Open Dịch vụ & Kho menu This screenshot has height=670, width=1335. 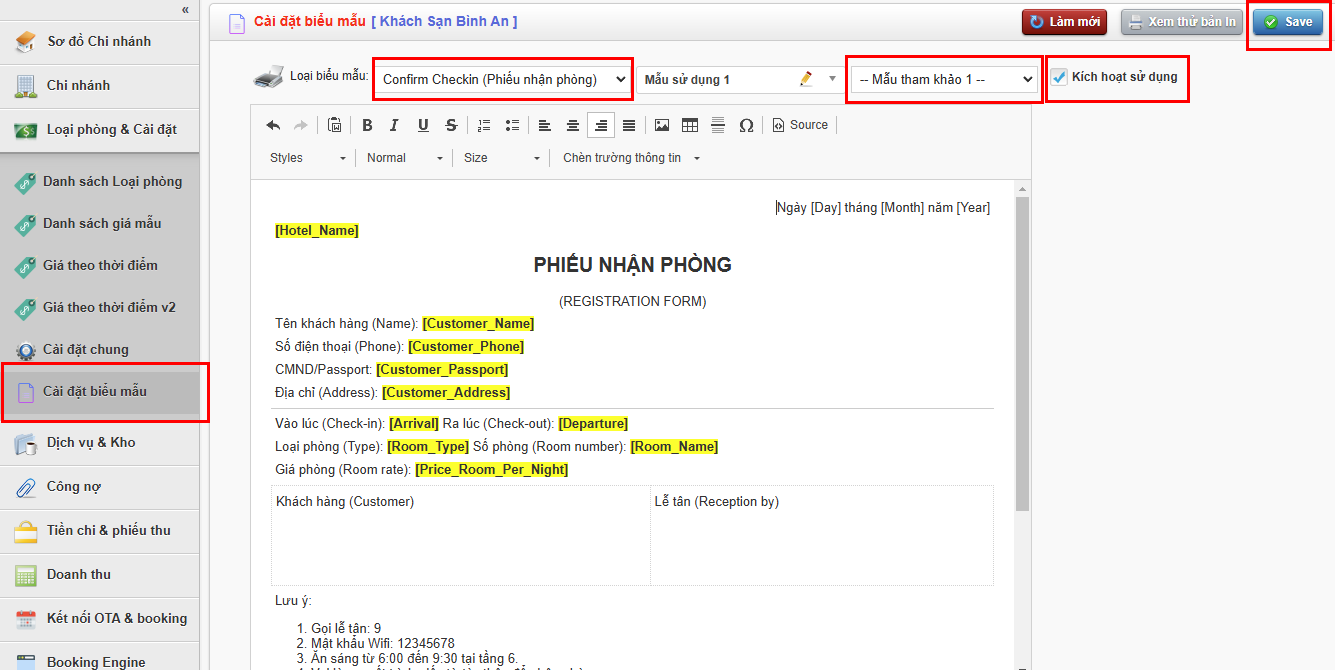(91, 442)
